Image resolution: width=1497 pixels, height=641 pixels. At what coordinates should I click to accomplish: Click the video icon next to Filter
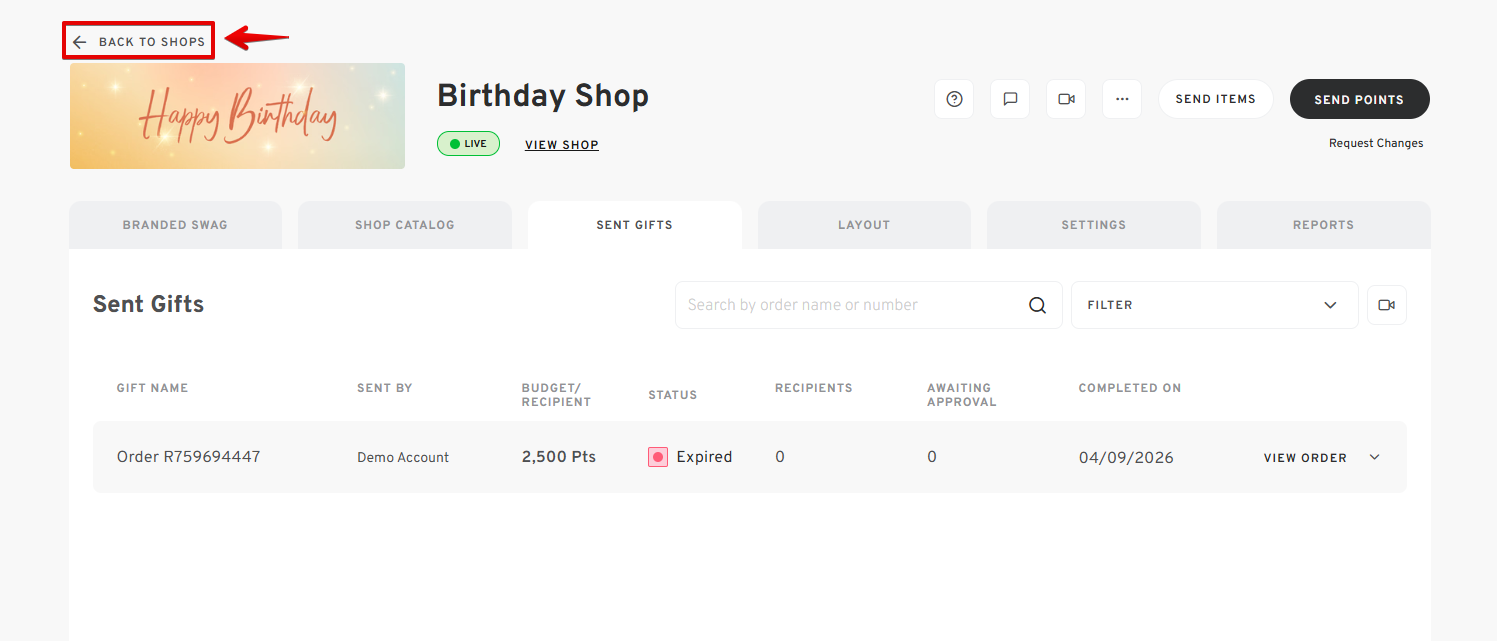[x=1386, y=305]
